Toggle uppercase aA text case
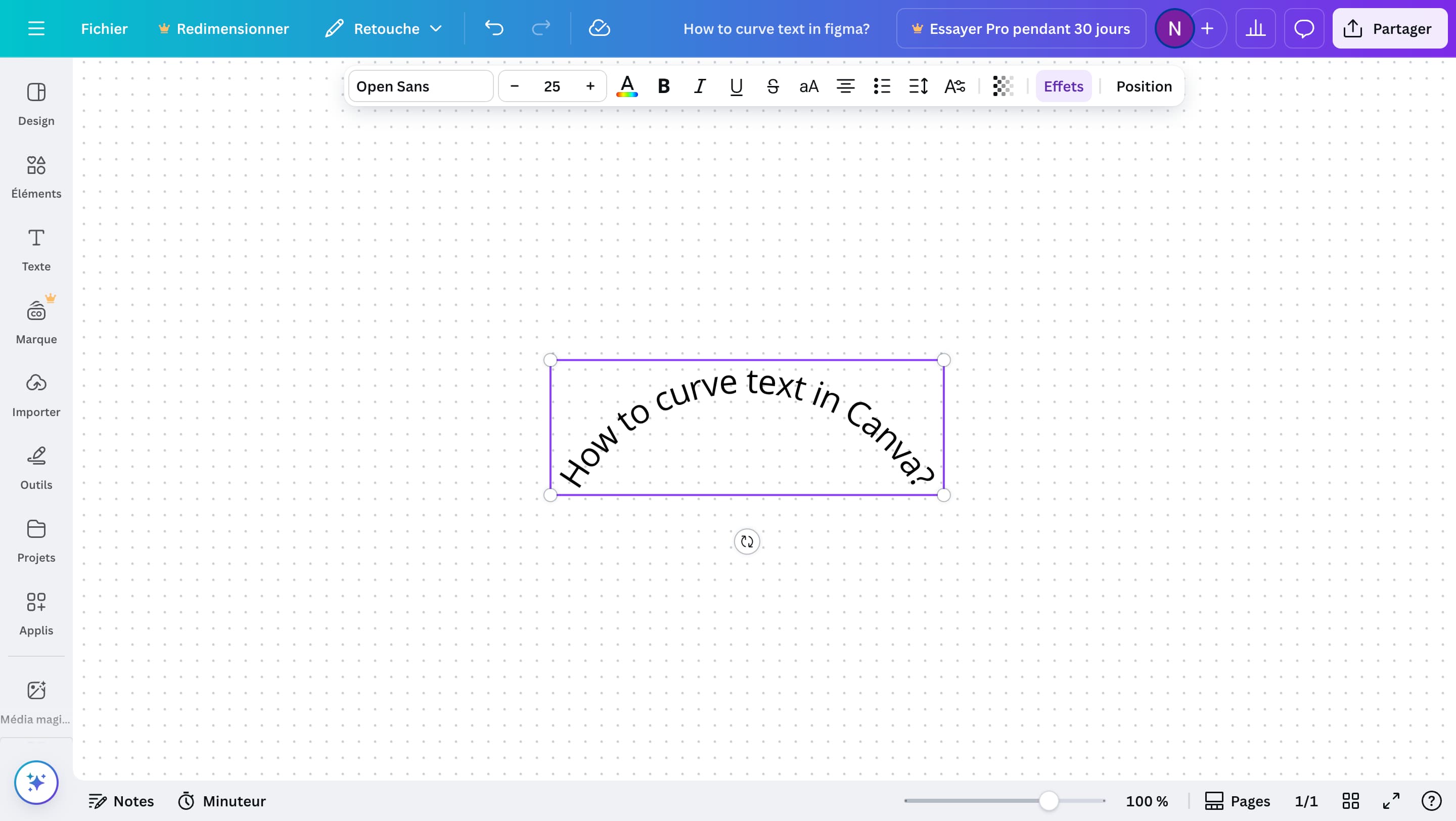 [x=809, y=86]
